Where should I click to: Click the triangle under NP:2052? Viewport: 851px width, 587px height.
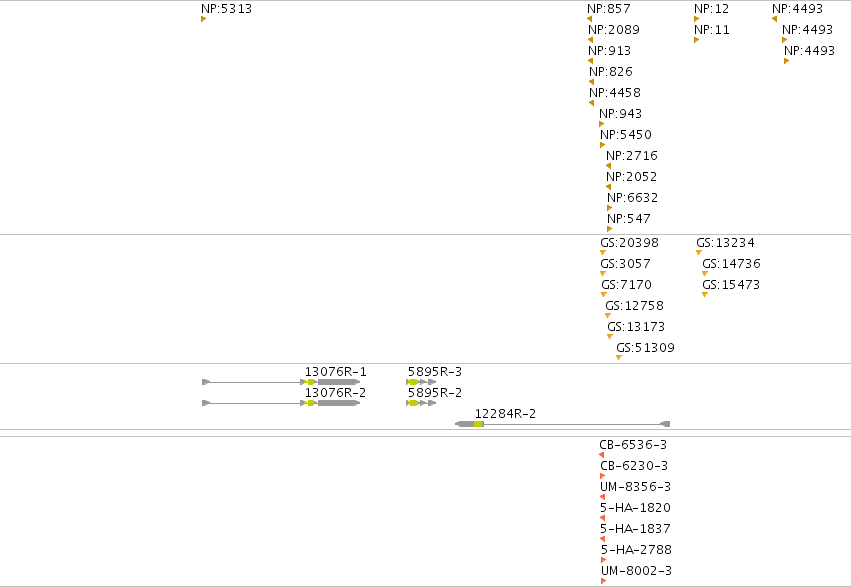(x=608, y=187)
